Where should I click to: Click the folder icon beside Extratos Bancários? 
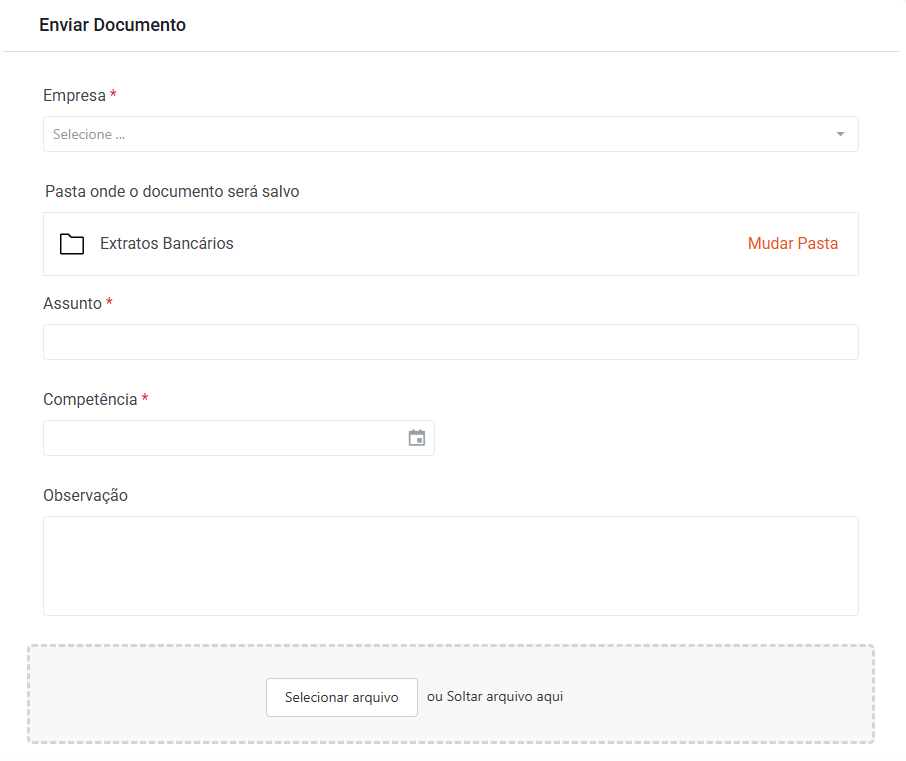point(72,244)
